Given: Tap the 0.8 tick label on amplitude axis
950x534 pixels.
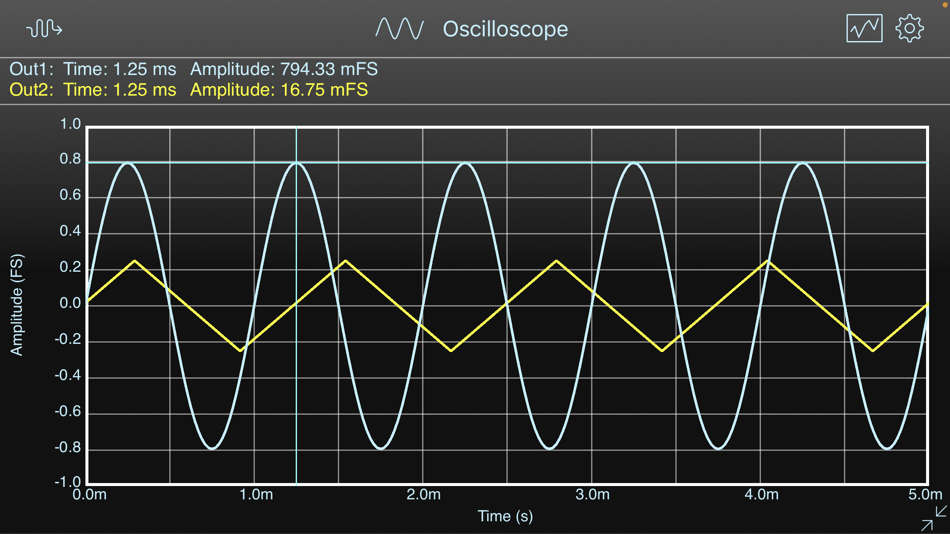Looking at the screenshot, I should (70, 159).
